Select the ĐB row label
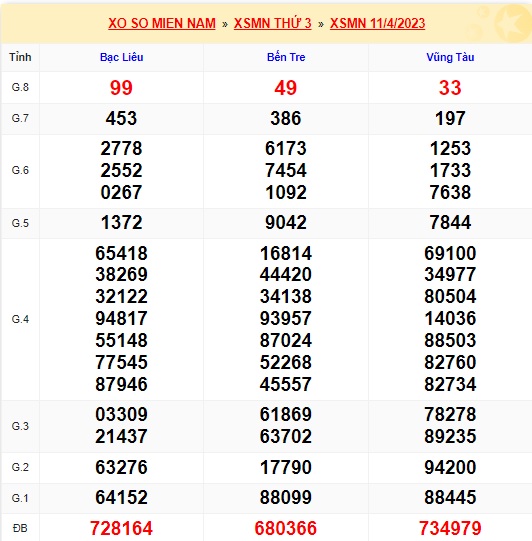The width and height of the screenshot is (532, 541). 20,528
